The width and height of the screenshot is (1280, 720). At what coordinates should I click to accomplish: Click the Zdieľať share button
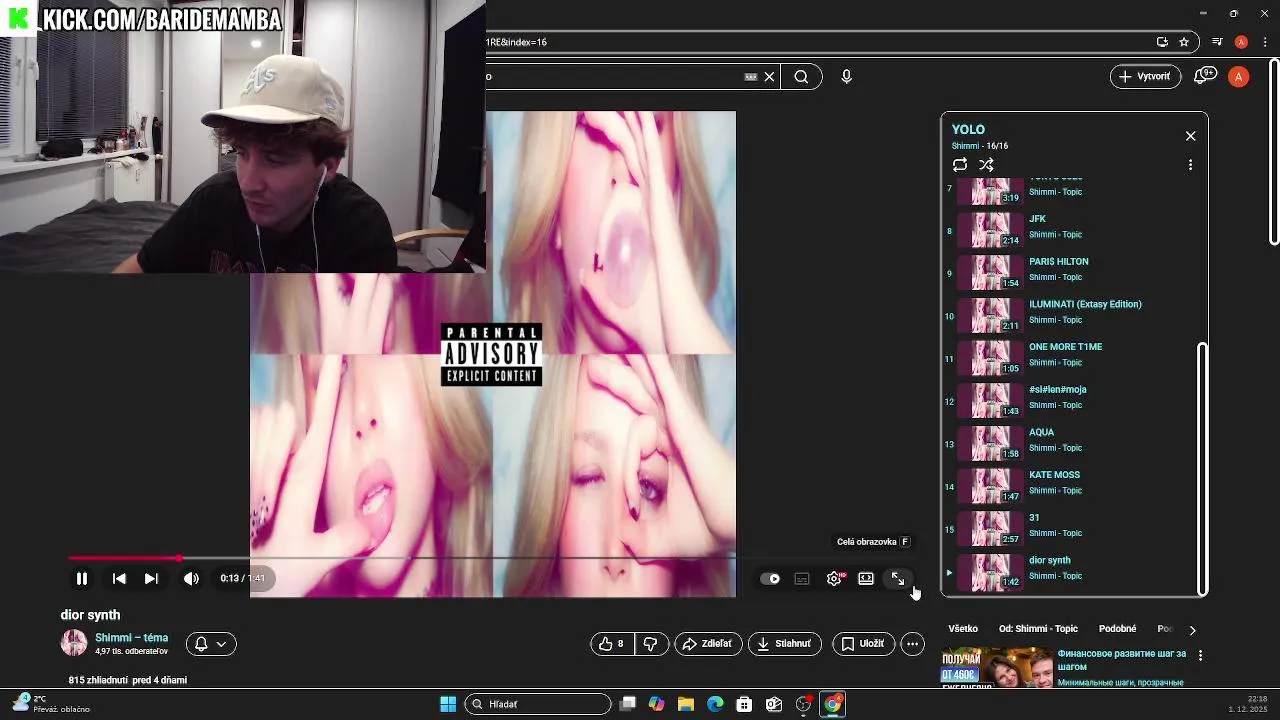coord(708,644)
